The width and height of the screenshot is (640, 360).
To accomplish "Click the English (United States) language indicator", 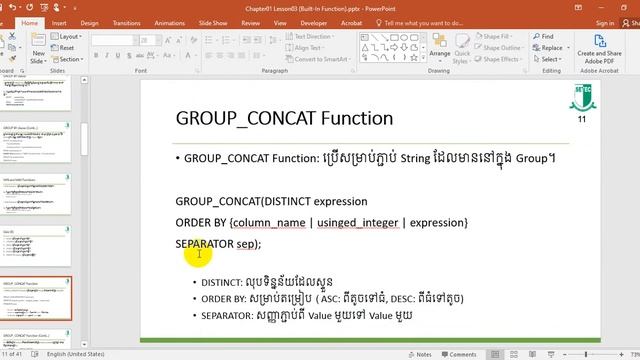I will (x=76, y=354).
